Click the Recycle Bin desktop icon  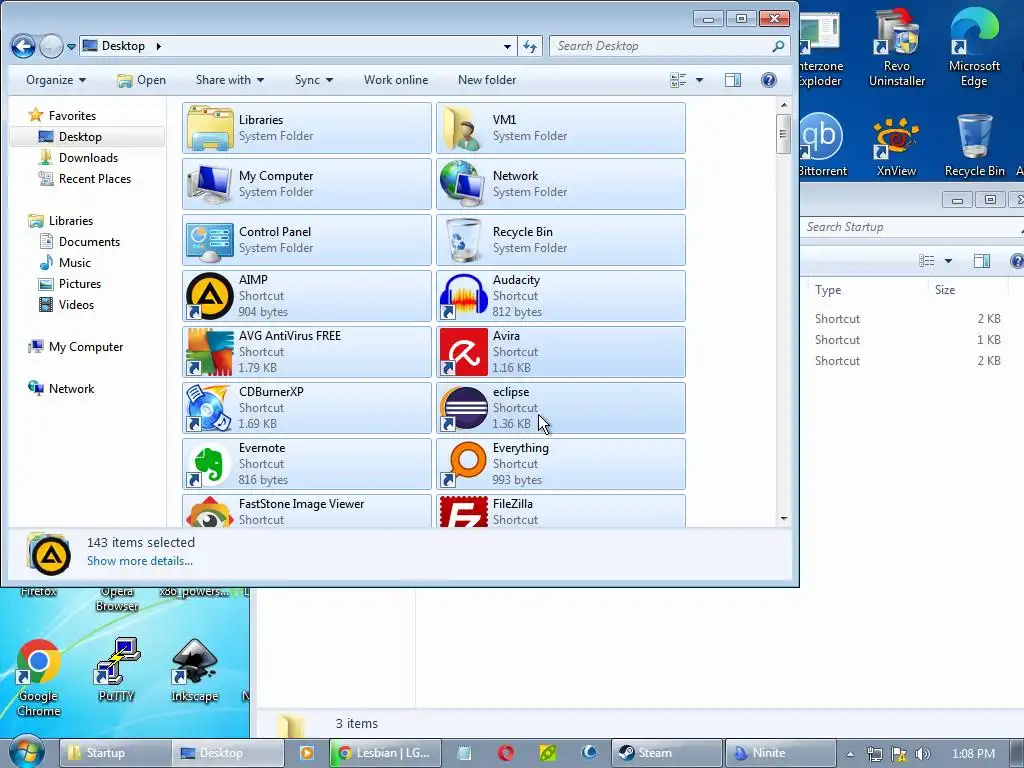tap(974, 145)
